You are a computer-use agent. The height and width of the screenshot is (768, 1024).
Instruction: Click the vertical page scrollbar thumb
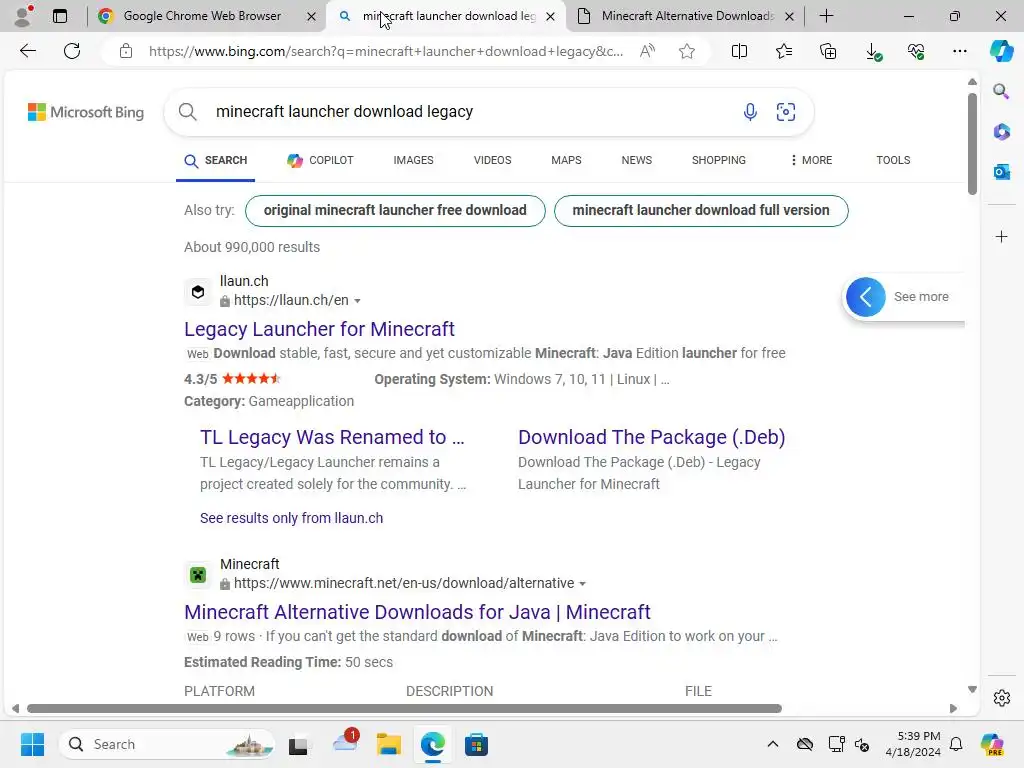click(972, 144)
